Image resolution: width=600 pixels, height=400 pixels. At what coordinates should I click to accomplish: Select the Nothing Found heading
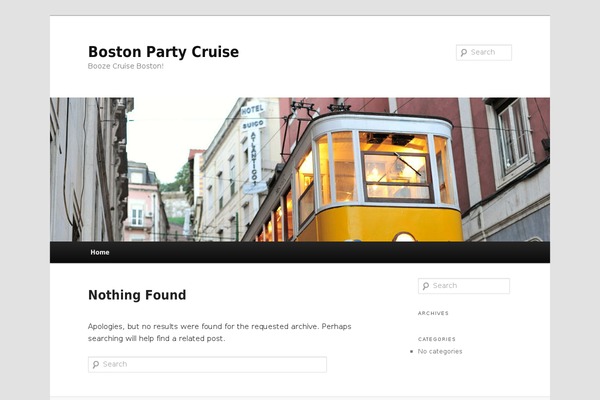coord(137,295)
